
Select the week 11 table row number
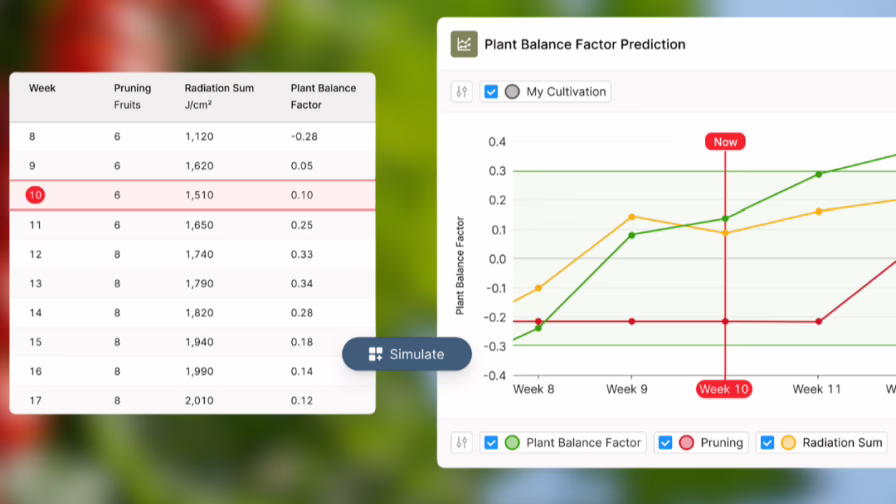[35, 225]
